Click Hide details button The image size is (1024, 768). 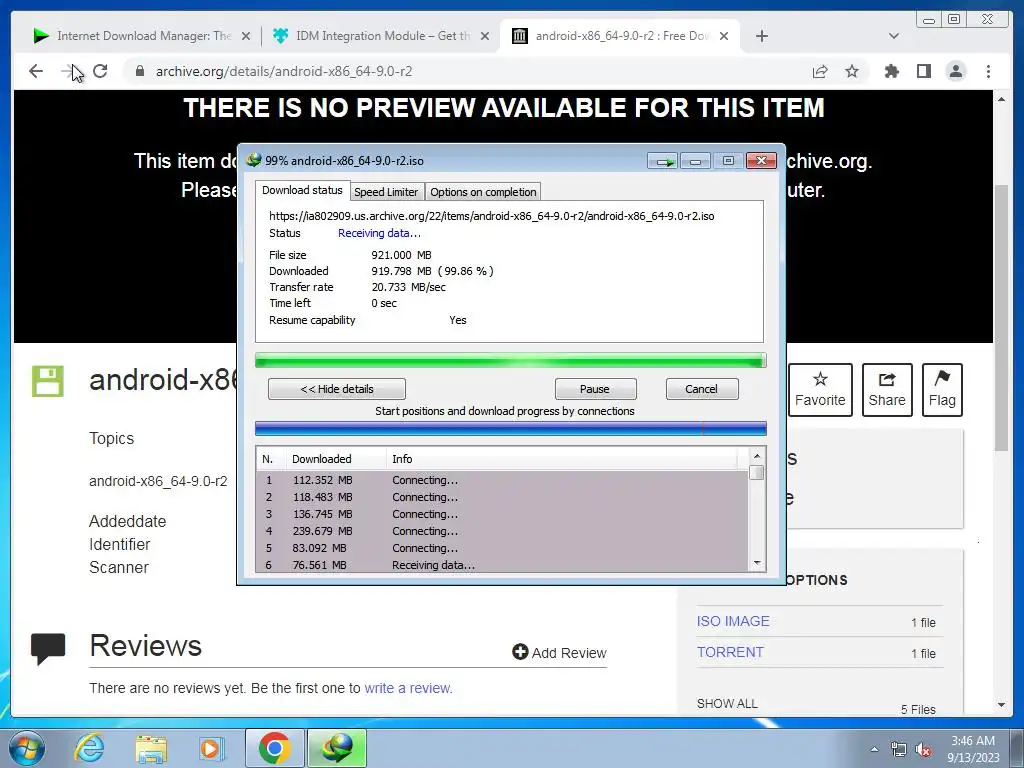[336, 389]
